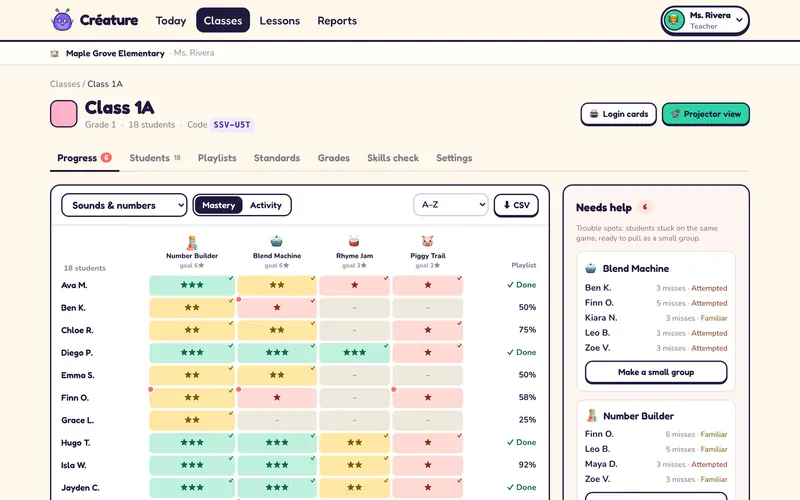Image resolution: width=800 pixels, height=500 pixels.
Task: Switch to the Students tab
Action: coord(155,158)
